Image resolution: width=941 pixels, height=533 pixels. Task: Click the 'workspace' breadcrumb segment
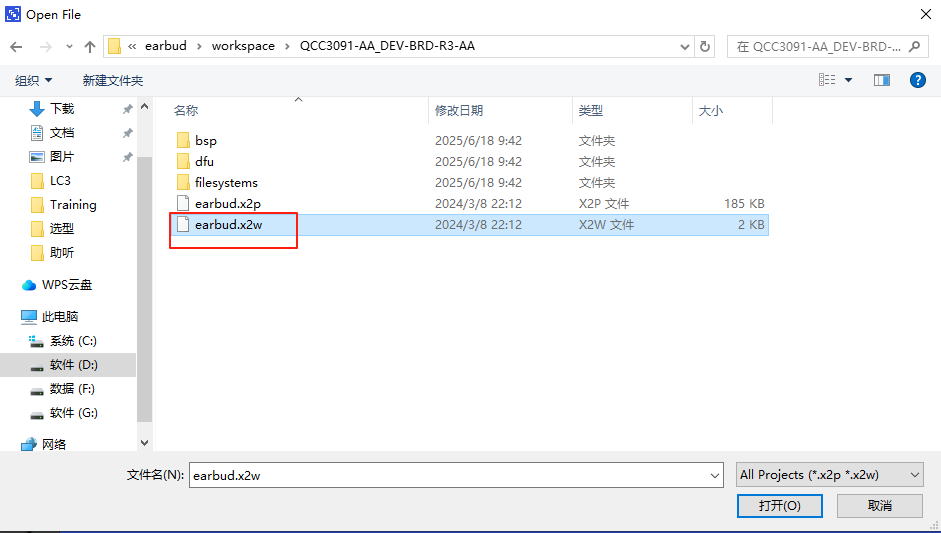coord(243,46)
